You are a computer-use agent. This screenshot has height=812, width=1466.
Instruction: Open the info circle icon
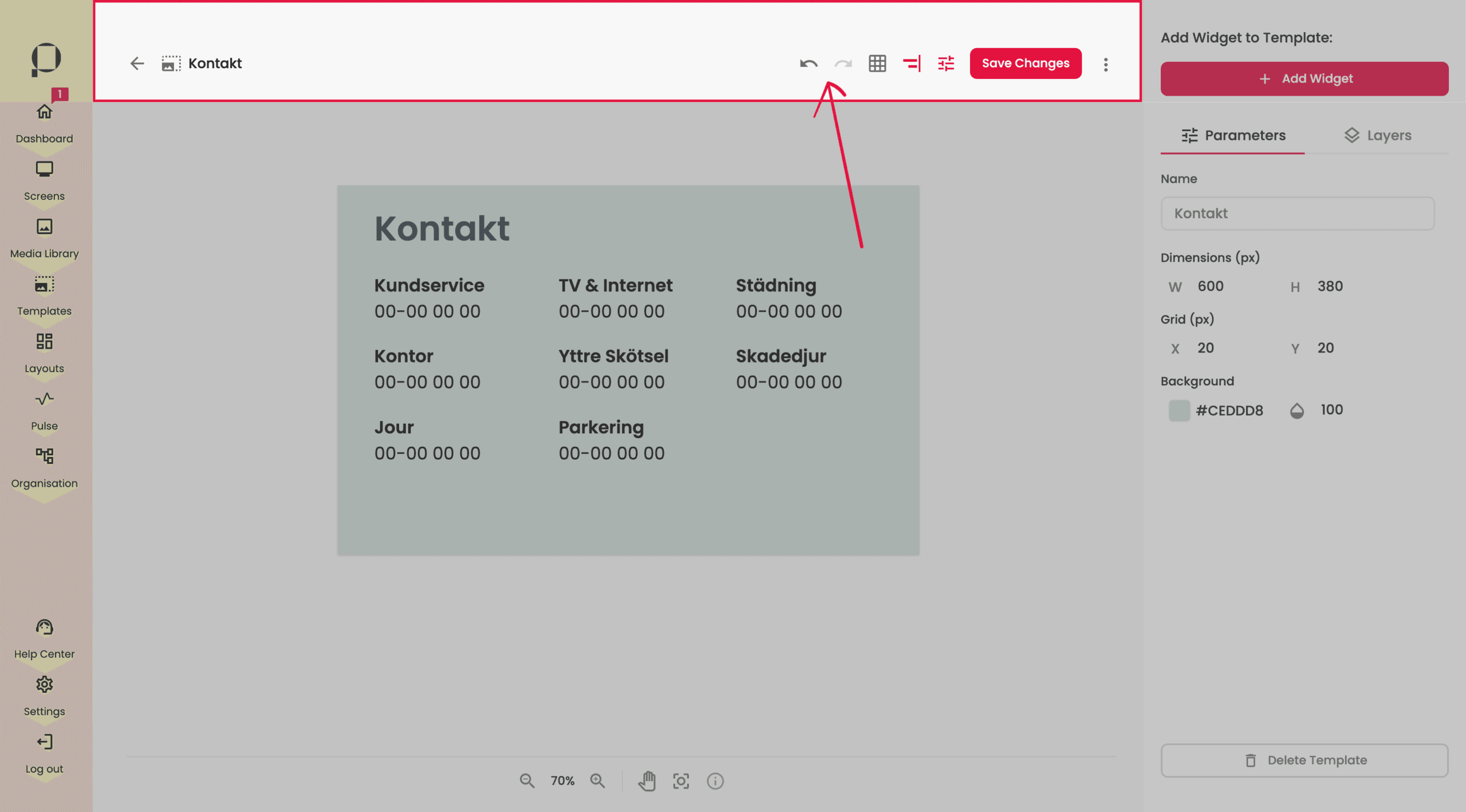715,781
